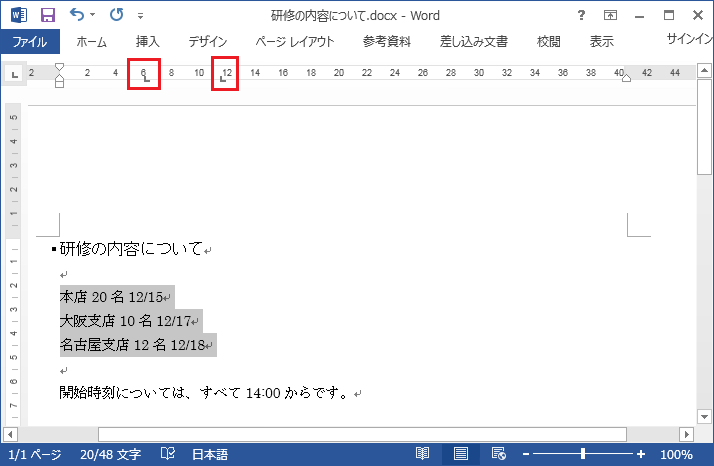714x466 pixels.
Task: Open Ribbon Display Options
Action: click(610, 15)
